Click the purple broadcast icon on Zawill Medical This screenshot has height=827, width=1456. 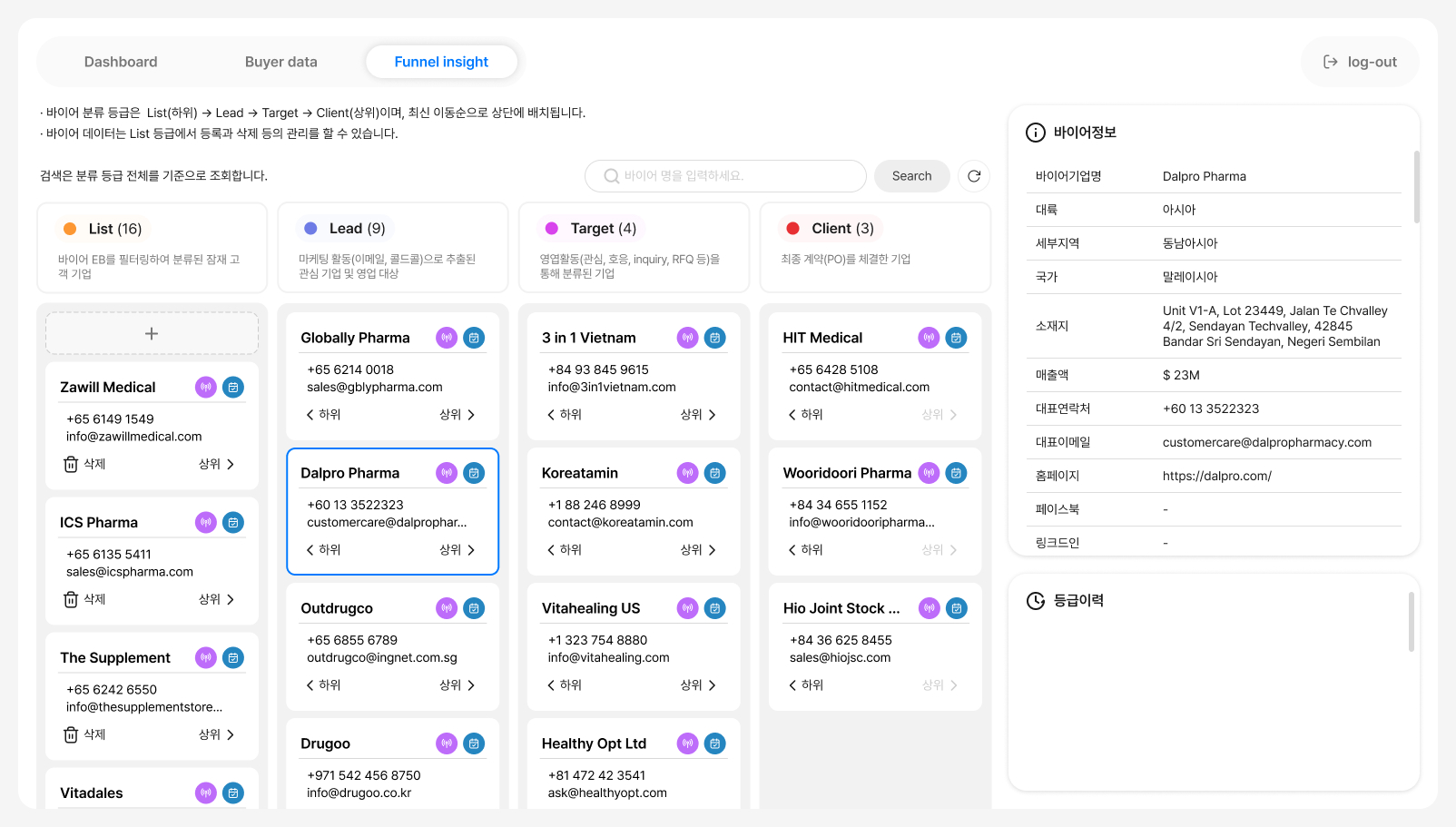(x=206, y=388)
